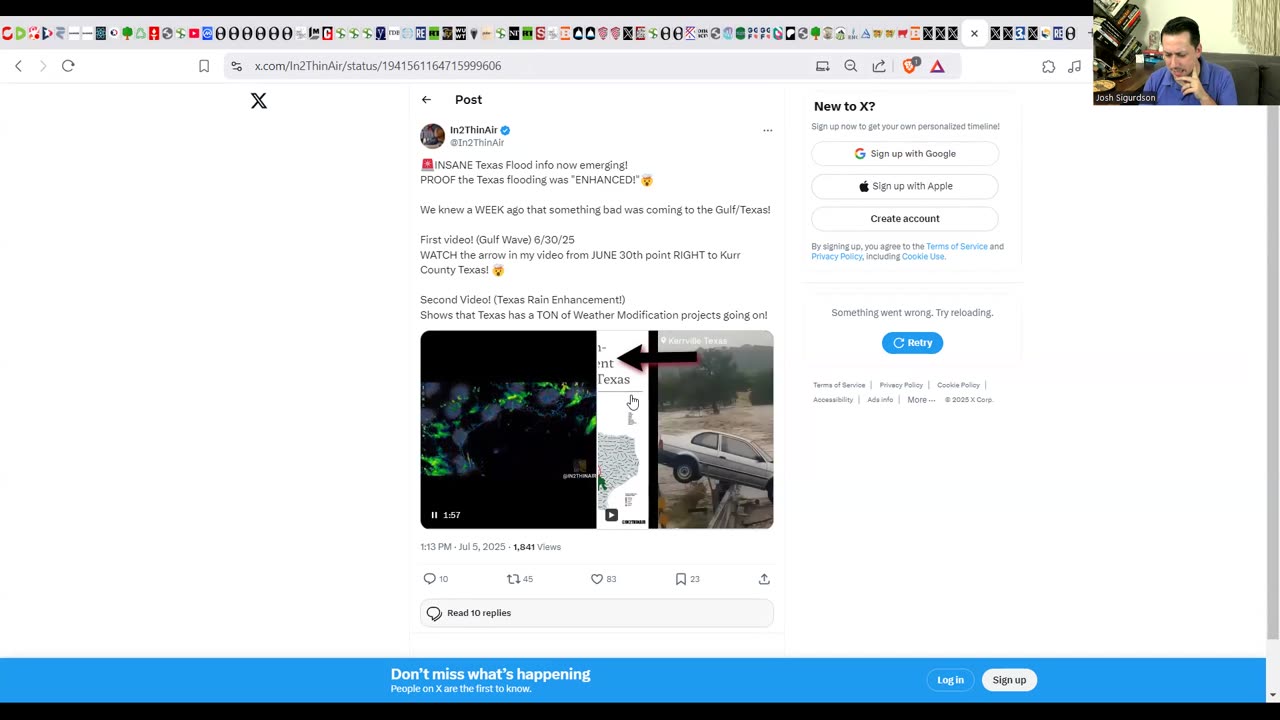Click the Log in button
The width and height of the screenshot is (1280, 720).
click(950, 680)
